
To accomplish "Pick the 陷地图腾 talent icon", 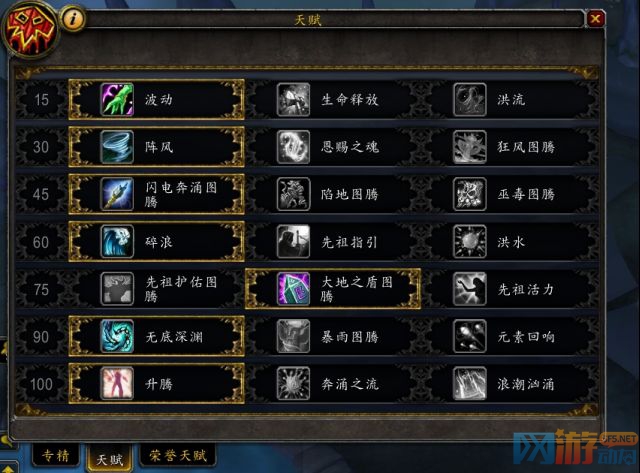I will point(293,194).
